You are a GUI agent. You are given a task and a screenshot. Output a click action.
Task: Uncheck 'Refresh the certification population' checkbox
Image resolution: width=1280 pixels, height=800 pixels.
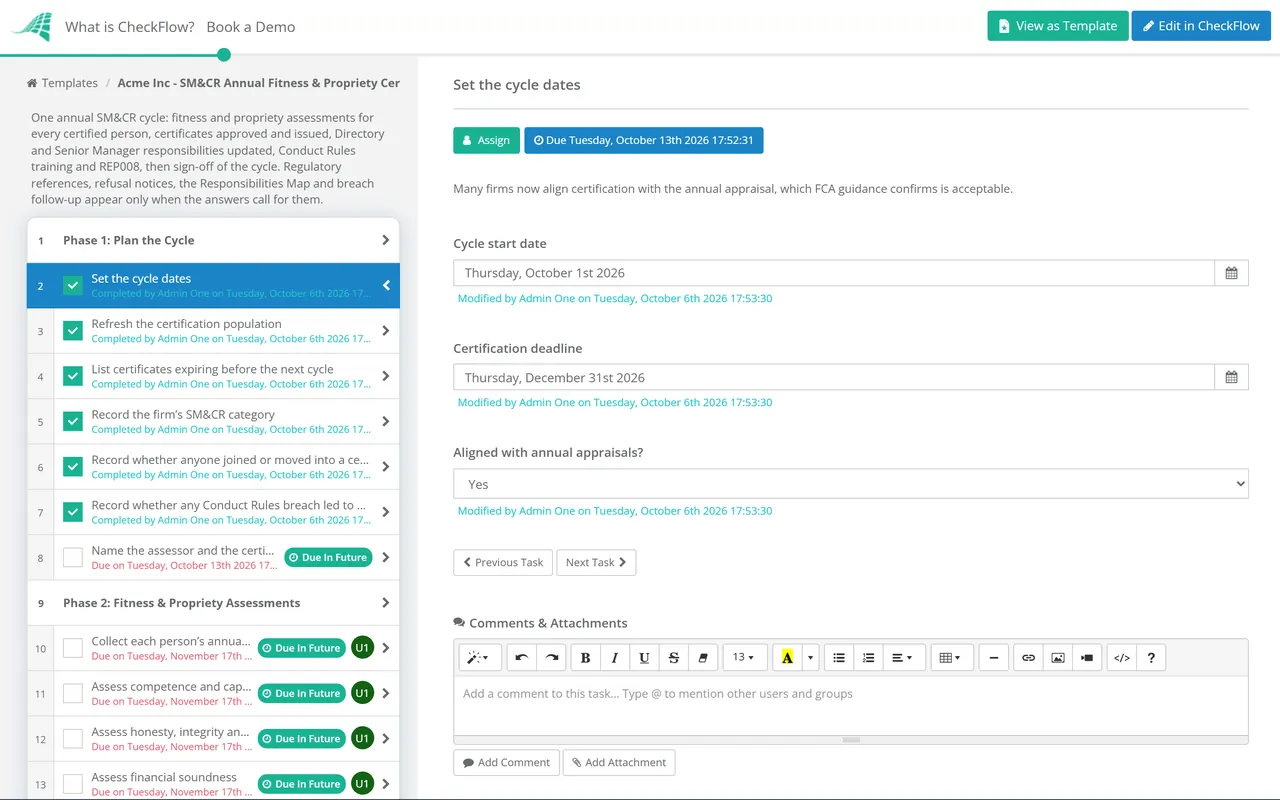pos(73,331)
